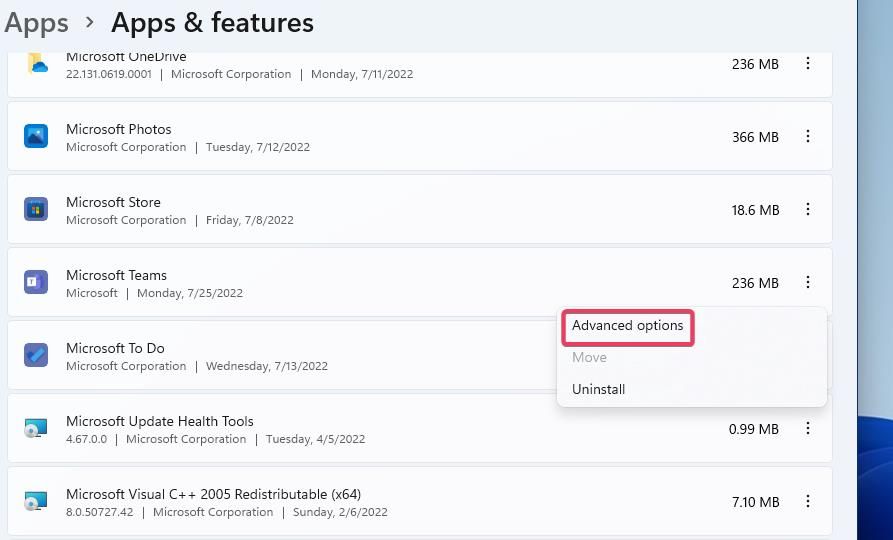
Task: Click the Monday, 7/25/2022 install date
Action: coord(190,293)
